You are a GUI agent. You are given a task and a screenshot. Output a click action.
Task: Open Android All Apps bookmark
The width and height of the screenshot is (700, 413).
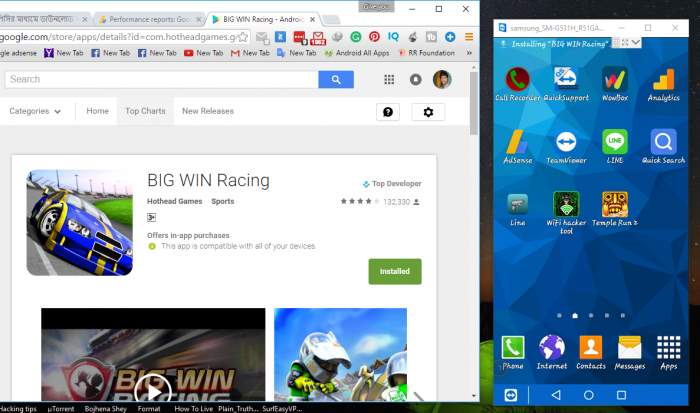pos(357,53)
